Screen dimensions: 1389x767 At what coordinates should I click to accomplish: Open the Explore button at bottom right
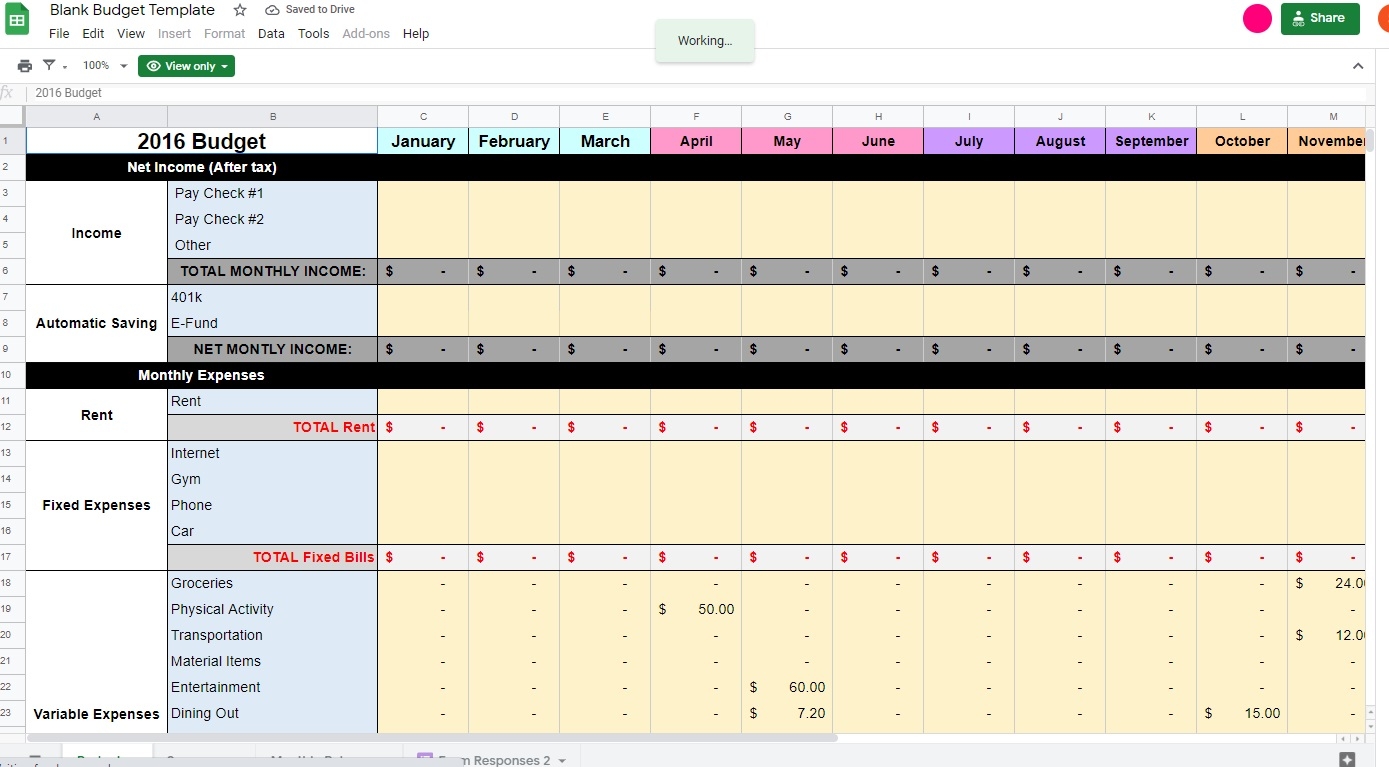pos(1347,759)
